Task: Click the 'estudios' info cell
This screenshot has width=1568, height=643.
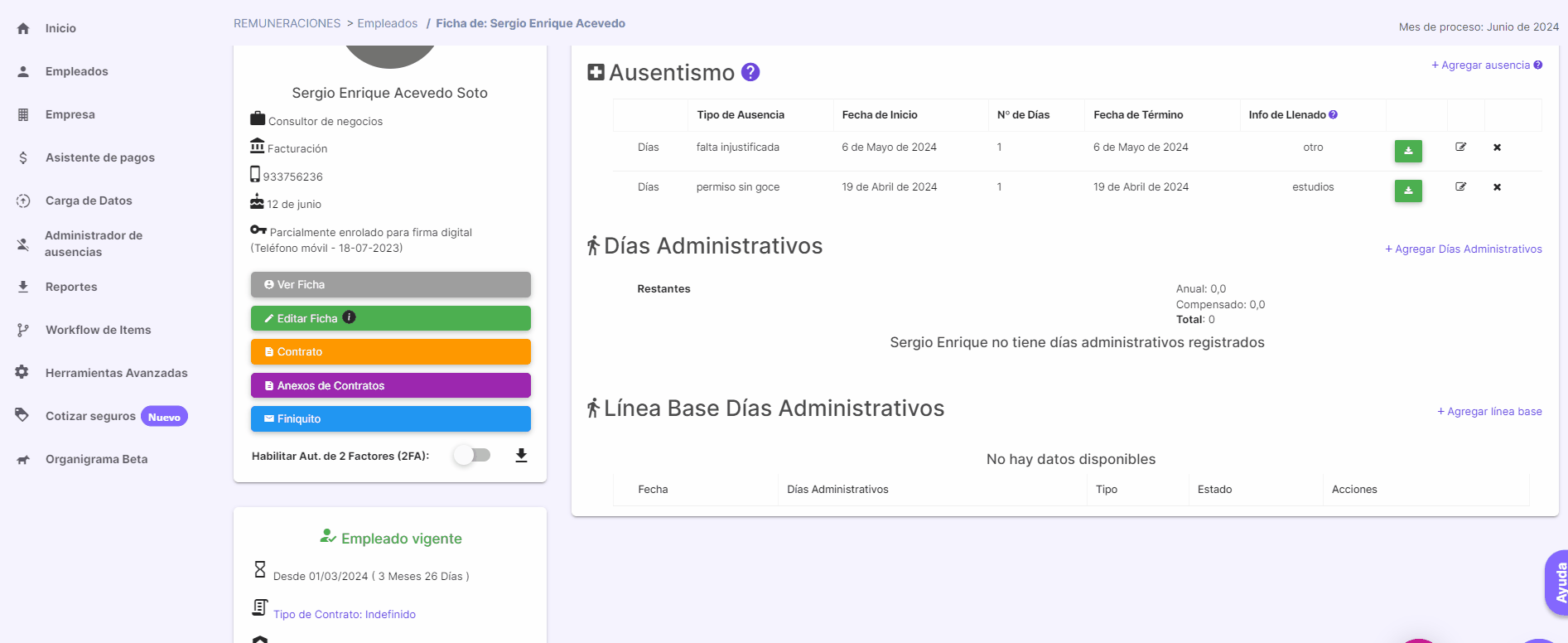Action: coord(1313,186)
